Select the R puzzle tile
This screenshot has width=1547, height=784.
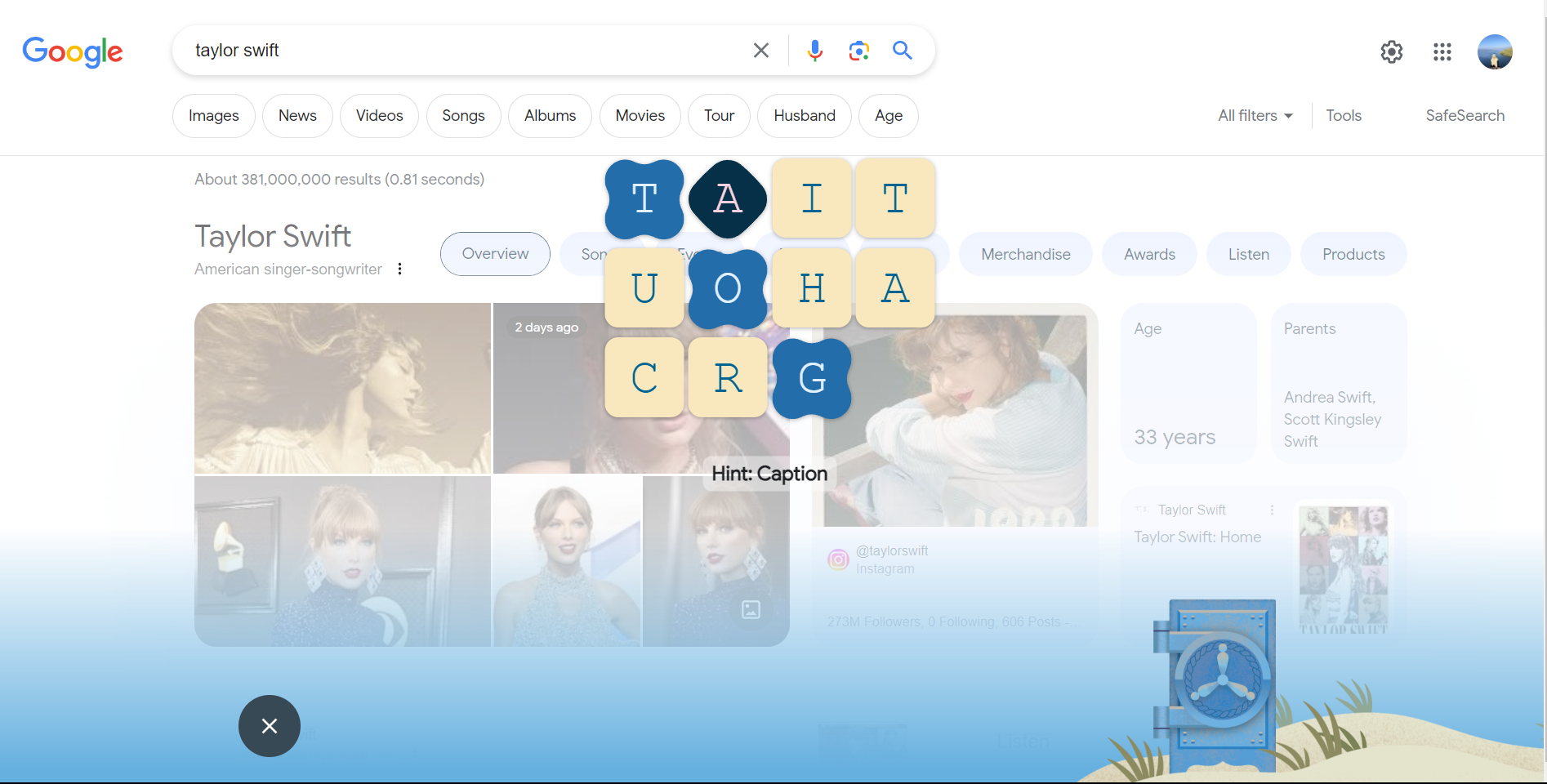coord(728,378)
